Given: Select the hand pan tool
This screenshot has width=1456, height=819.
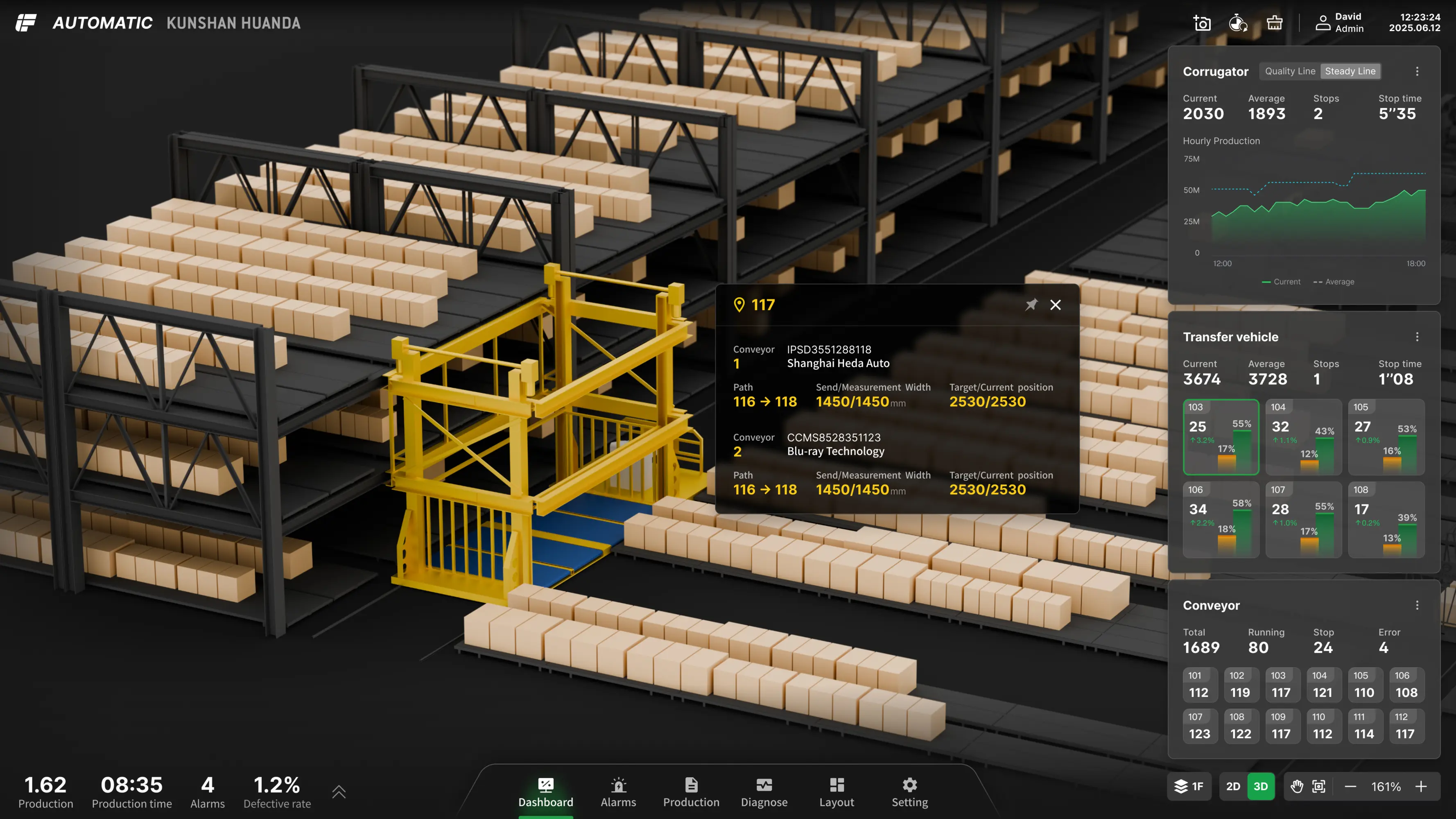Looking at the screenshot, I should pos(1297,786).
